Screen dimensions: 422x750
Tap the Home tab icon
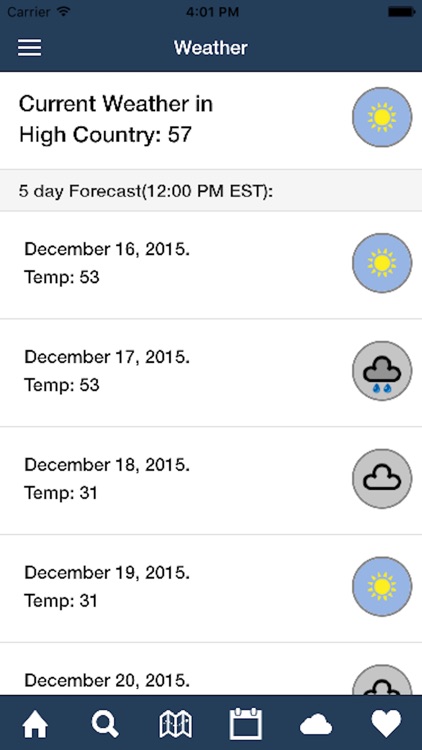point(35,723)
